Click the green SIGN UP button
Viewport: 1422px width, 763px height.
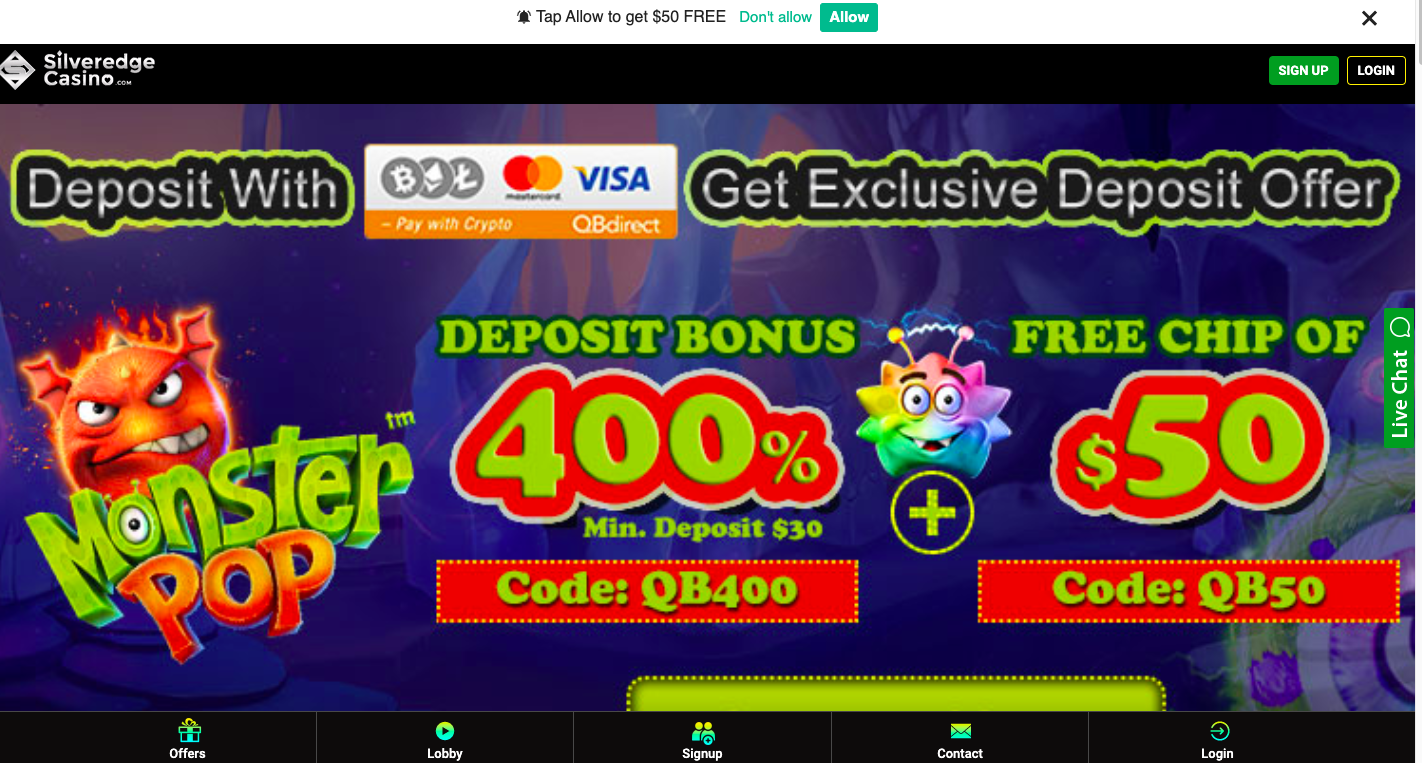click(1303, 70)
